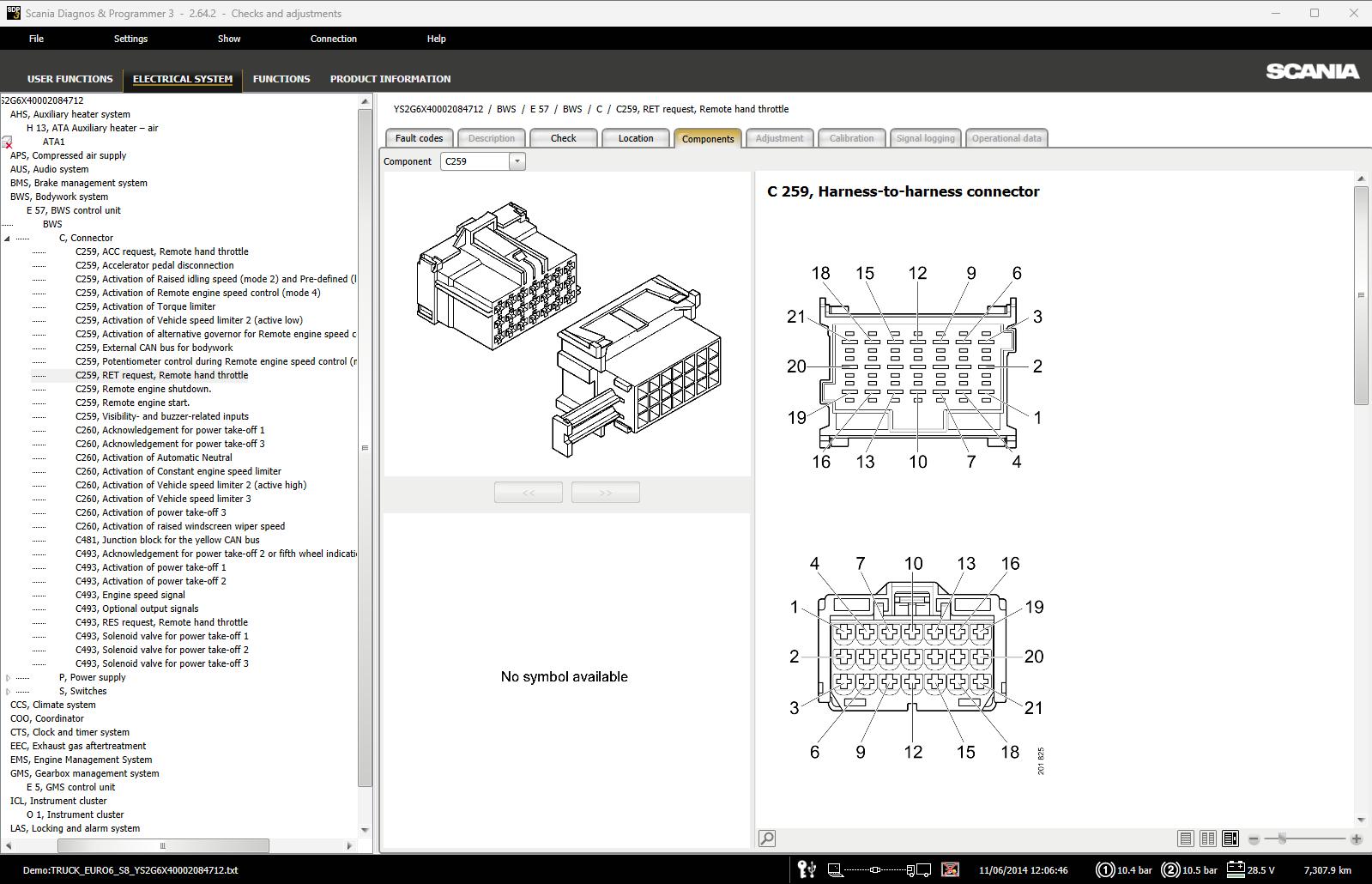Image resolution: width=1372 pixels, height=884 pixels.
Task: Select E 57, BWS control unit
Action: coord(74,211)
